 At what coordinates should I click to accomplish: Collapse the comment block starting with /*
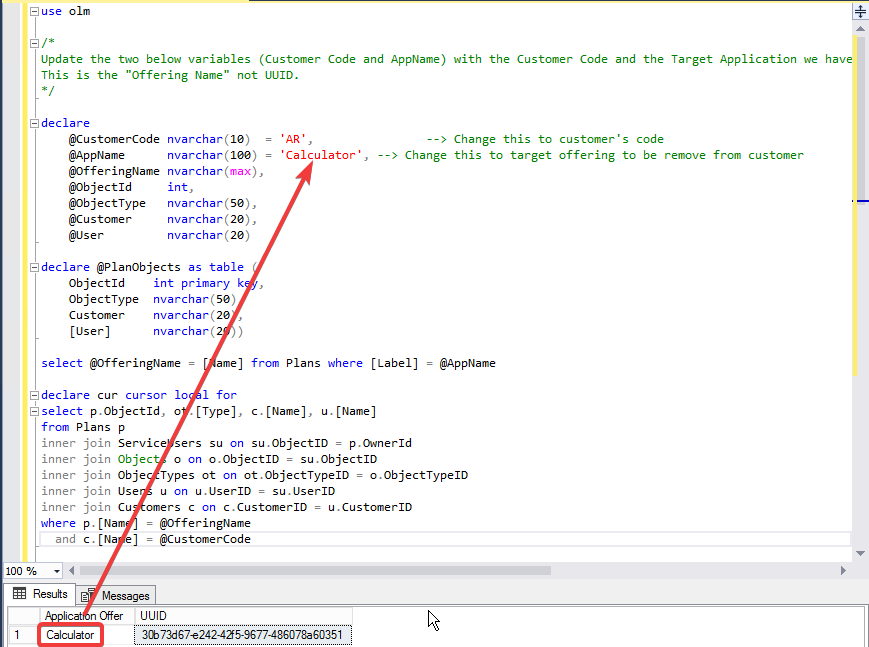[x=35, y=43]
